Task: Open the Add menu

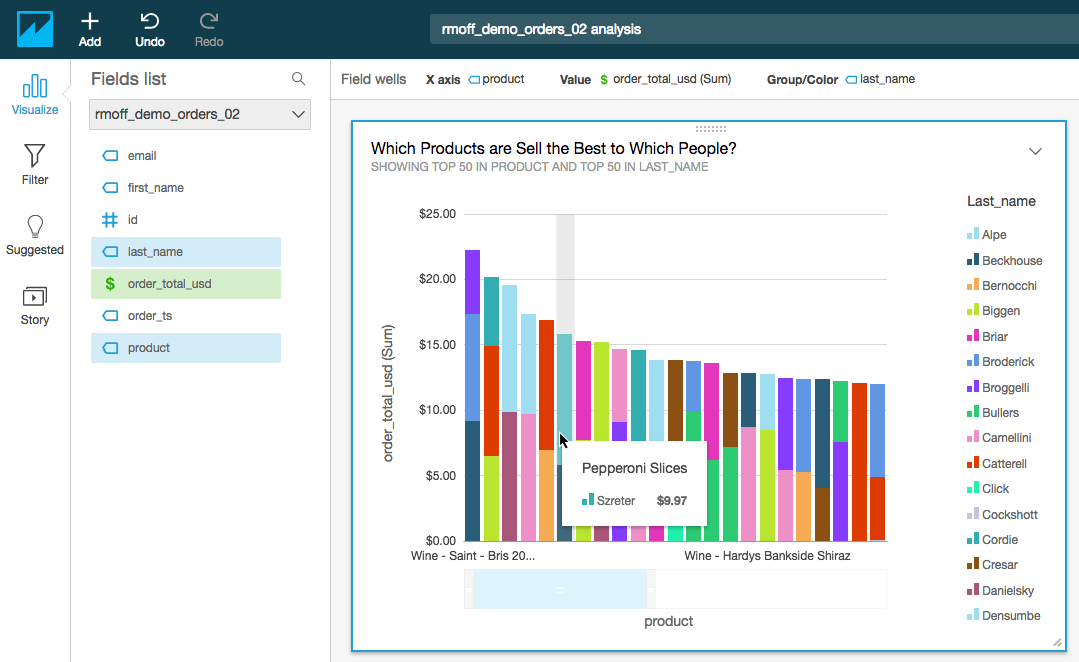Action: point(89,28)
